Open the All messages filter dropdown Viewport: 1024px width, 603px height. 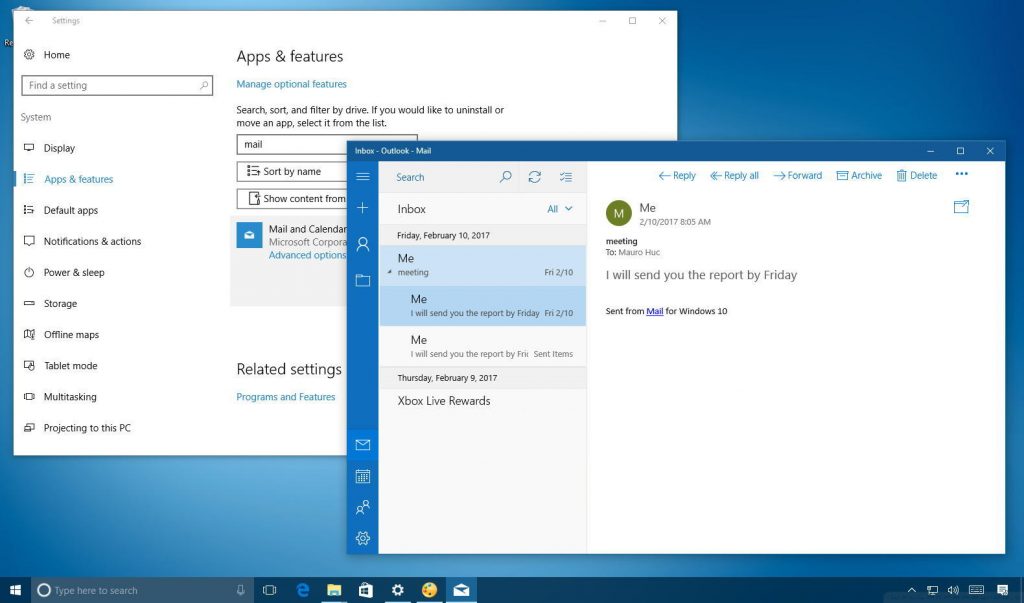[558, 209]
